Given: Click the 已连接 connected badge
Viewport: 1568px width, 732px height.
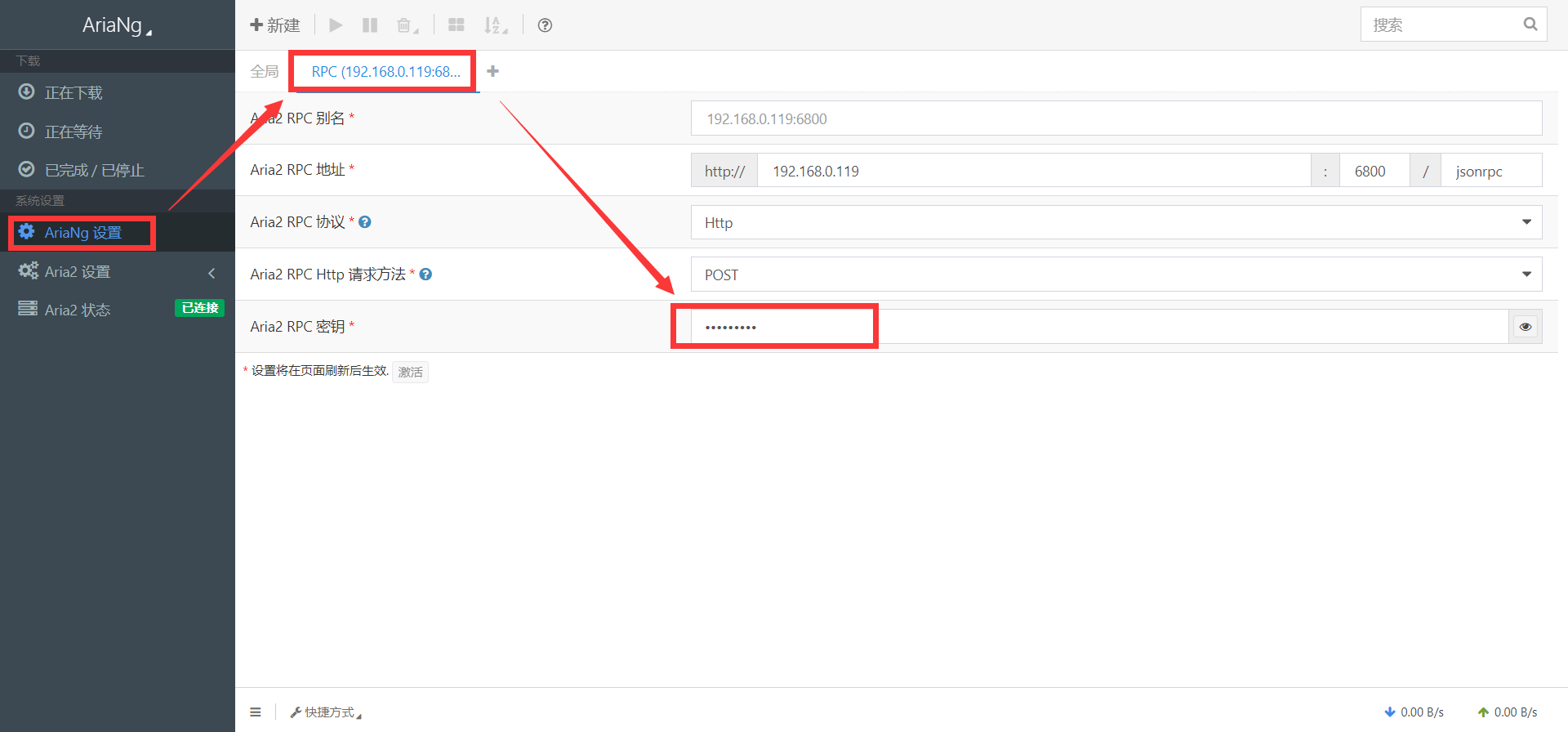Looking at the screenshot, I should pyautogui.click(x=199, y=308).
